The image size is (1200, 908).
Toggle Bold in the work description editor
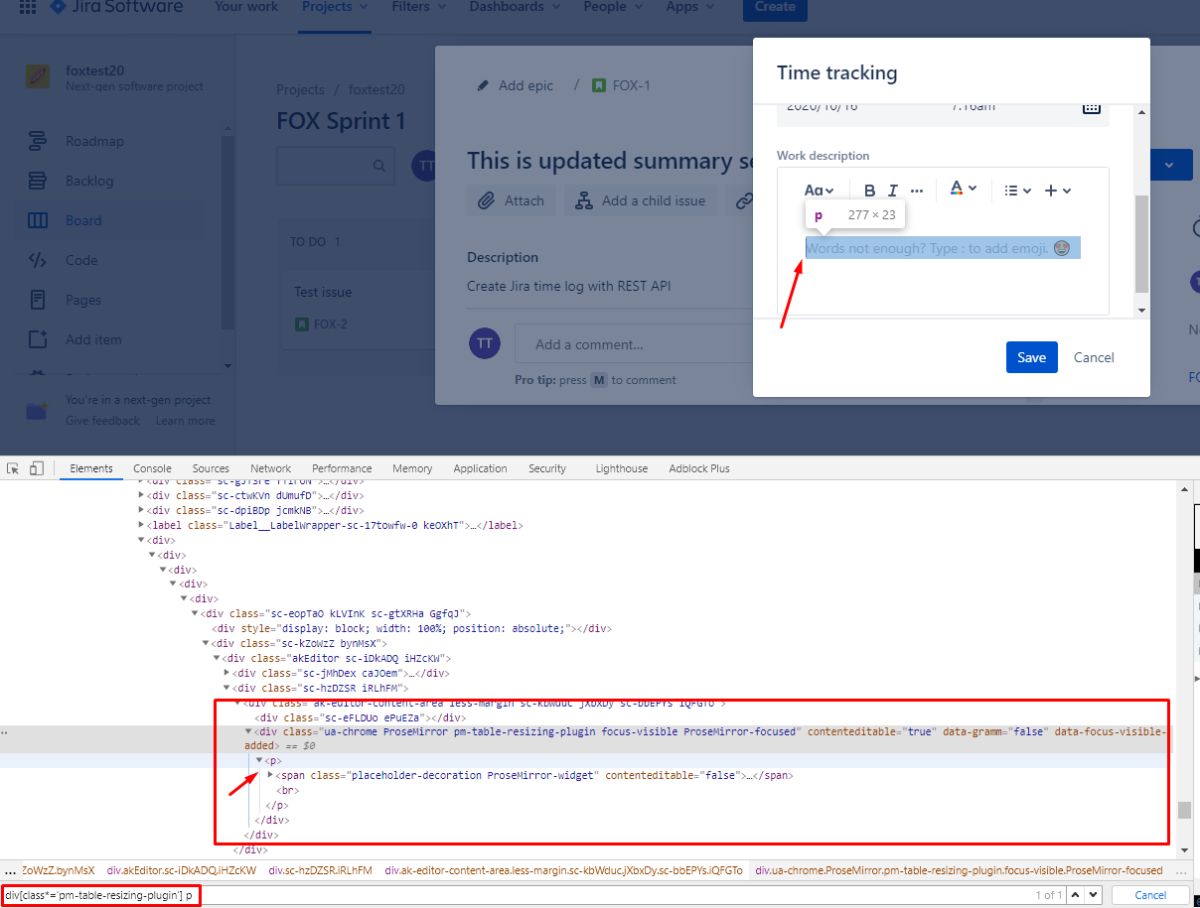[869, 190]
